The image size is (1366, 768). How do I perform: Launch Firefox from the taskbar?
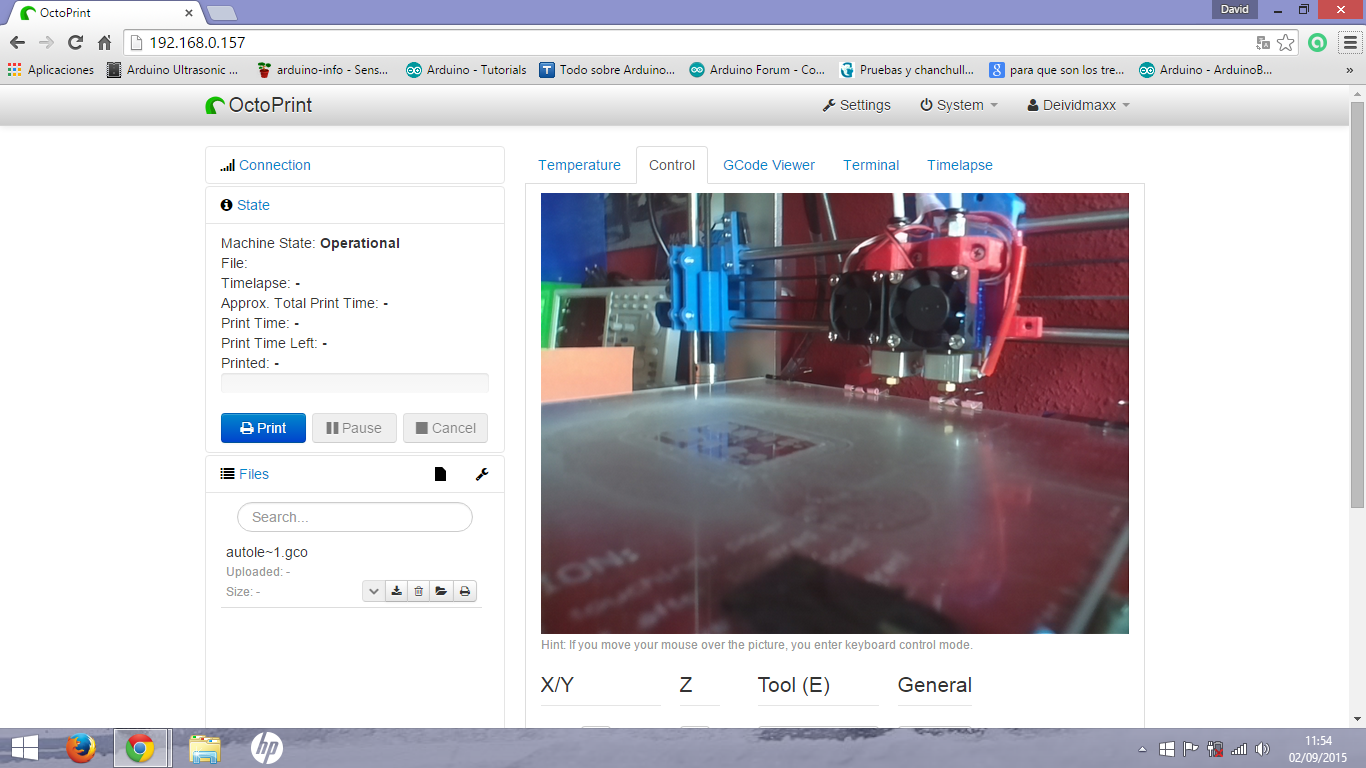[80, 747]
